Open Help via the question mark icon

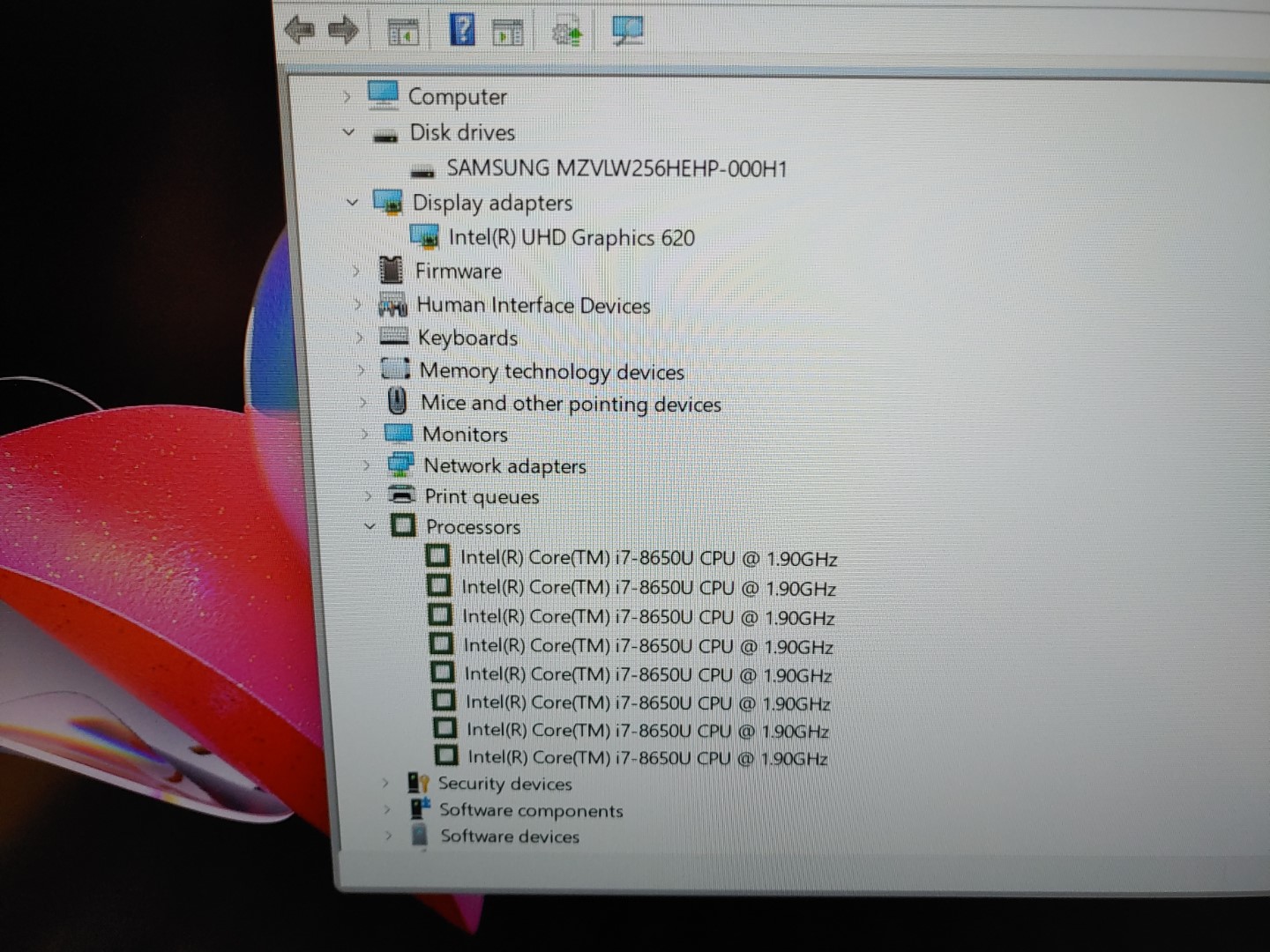[x=462, y=30]
